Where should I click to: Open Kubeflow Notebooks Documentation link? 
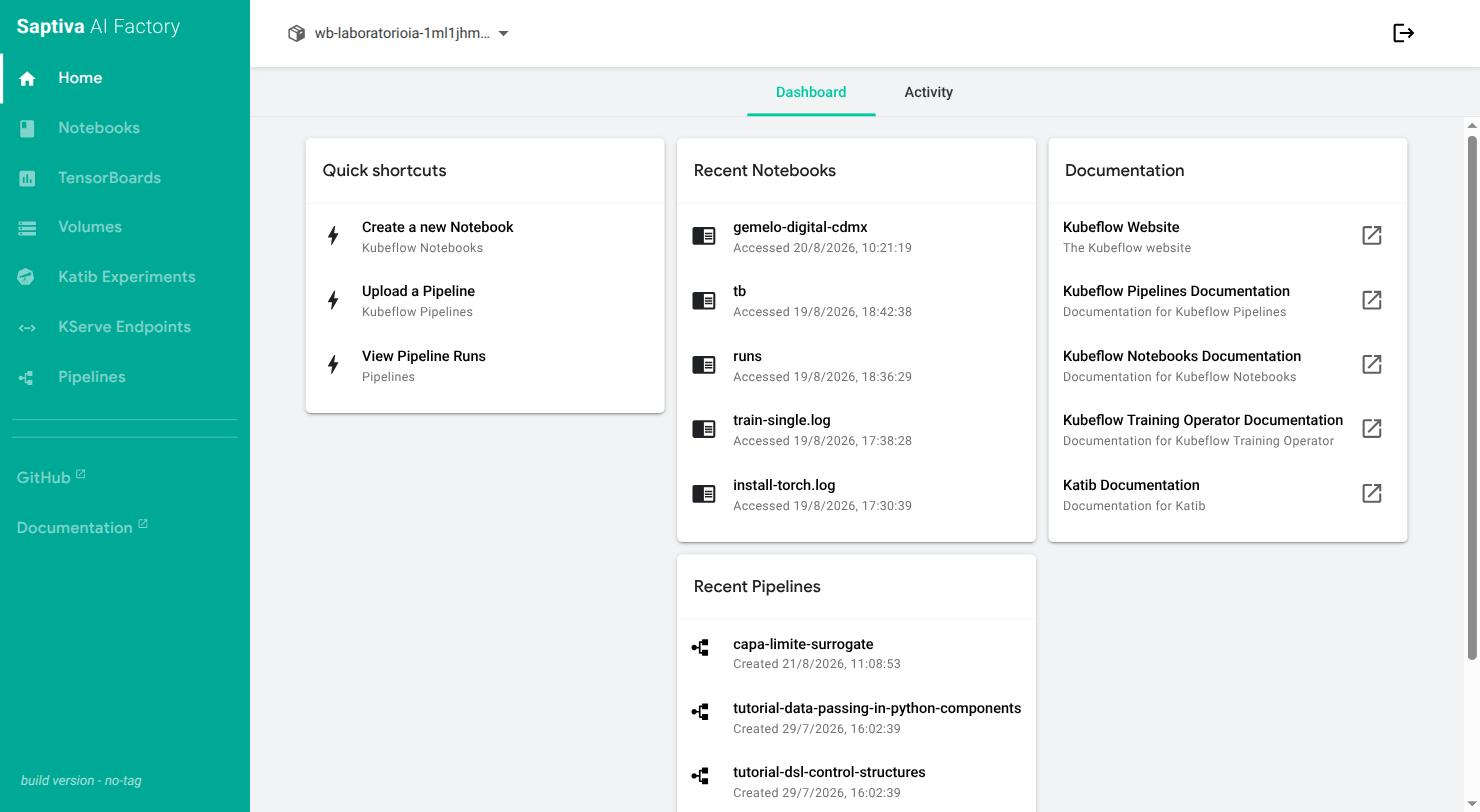pos(1227,365)
